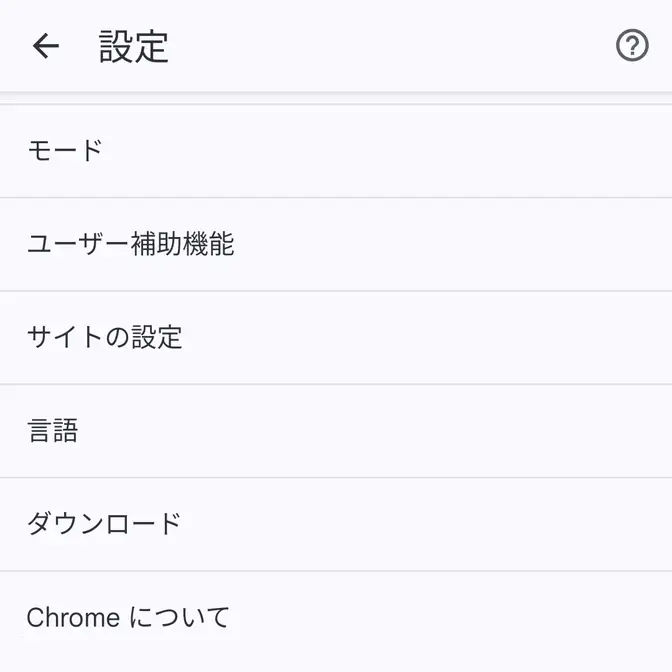
Task: Tap the モード row label
Action: (65, 151)
